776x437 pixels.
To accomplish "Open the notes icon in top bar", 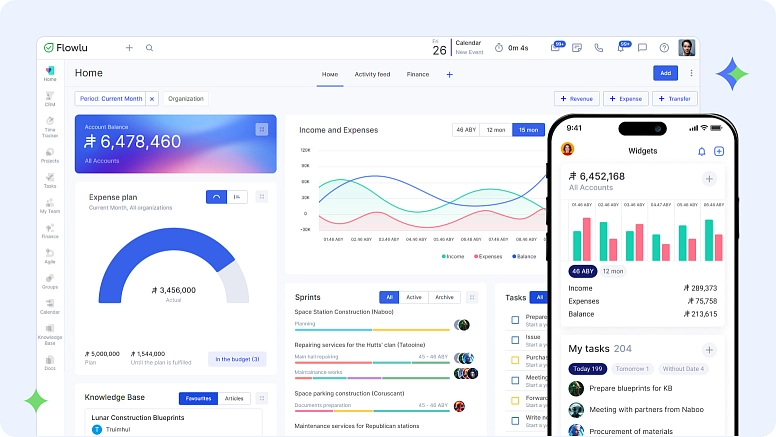I will [x=577, y=48].
